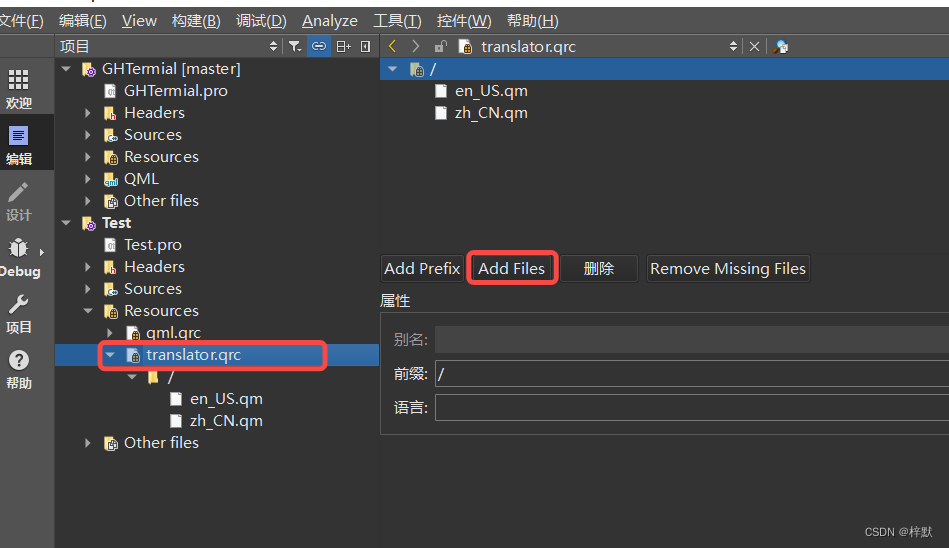Select Resources folder under GHTermial
The height and width of the screenshot is (548, 949).
pyautogui.click(x=161, y=157)
